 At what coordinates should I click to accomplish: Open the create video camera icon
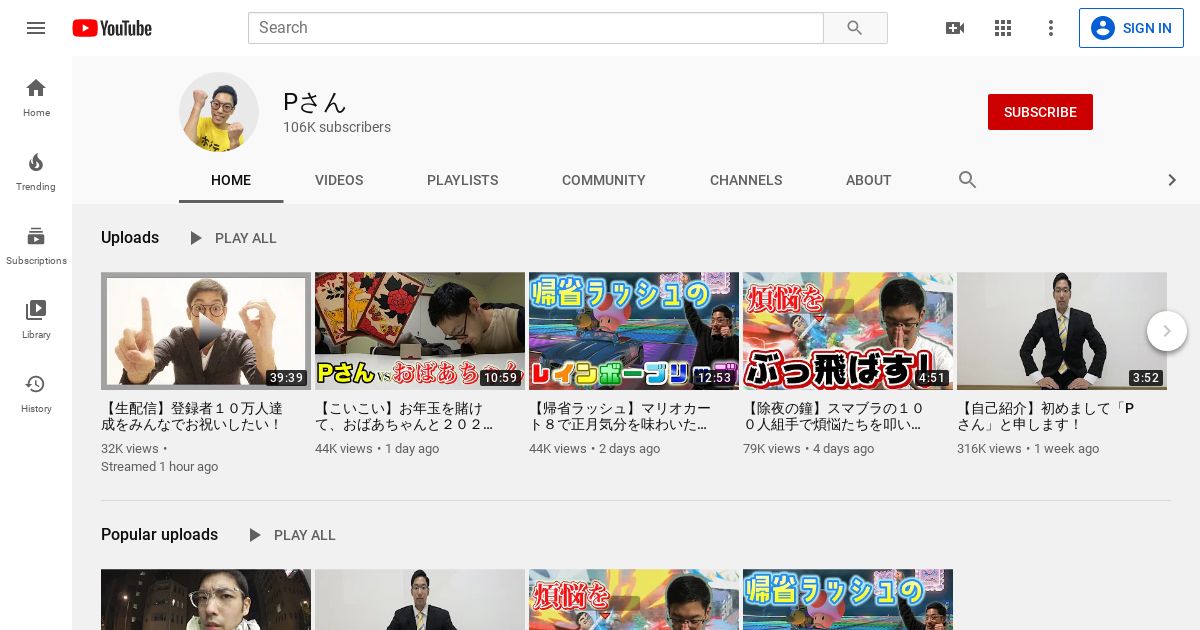pos(955,28)
